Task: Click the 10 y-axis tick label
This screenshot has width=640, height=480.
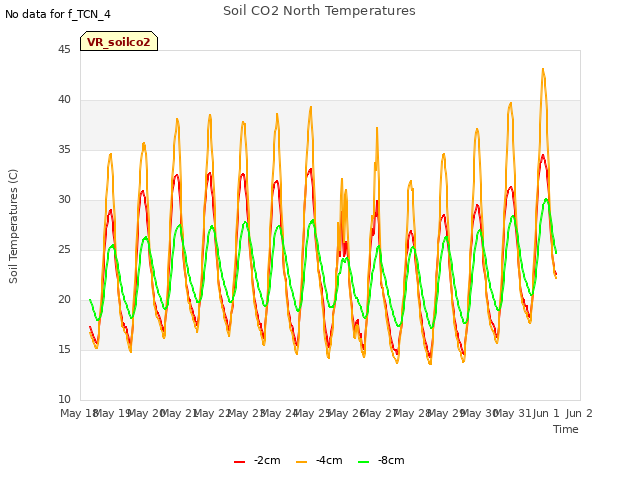Action: (64, 400)
